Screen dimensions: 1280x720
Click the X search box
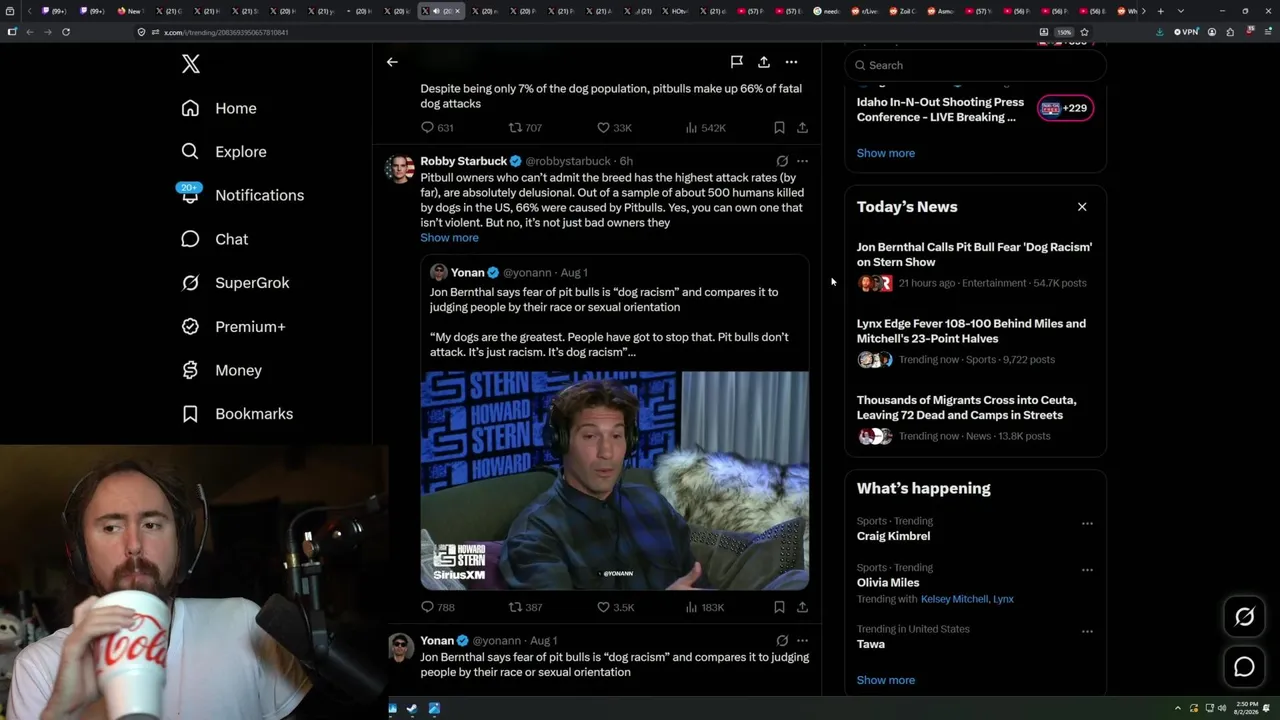pos(976,65)
